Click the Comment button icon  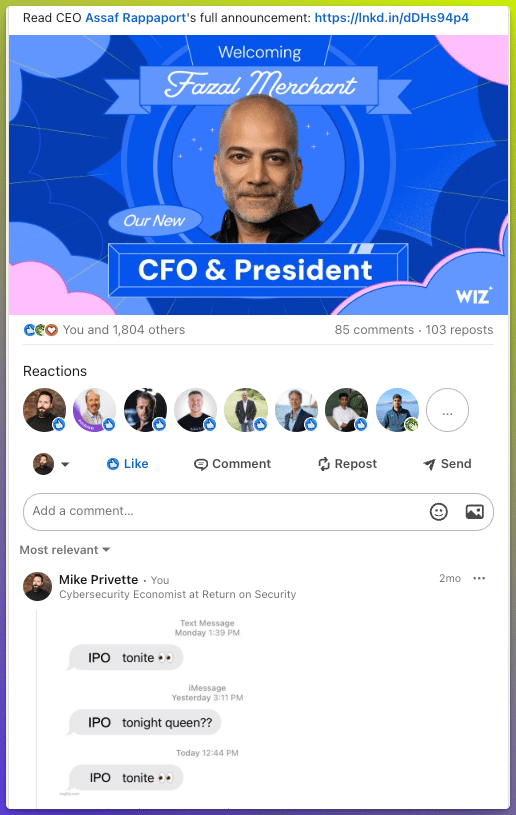201,464
